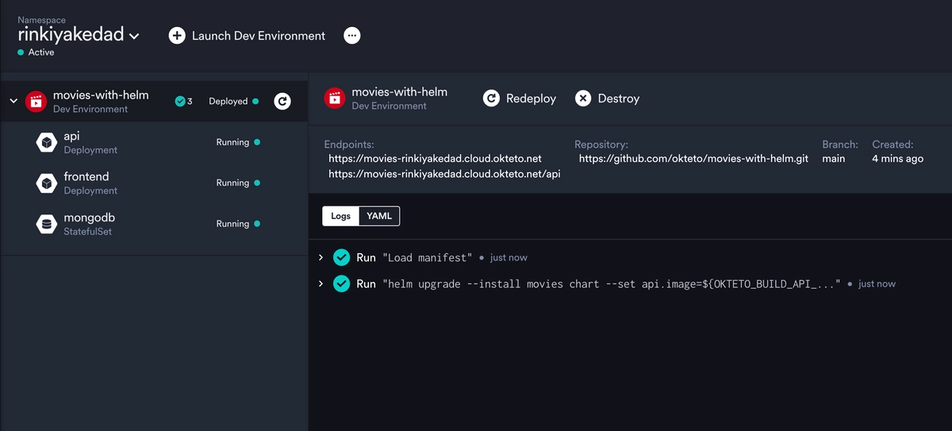Click the Redeploy button label
952x431 pixels.
pos(531,98)
